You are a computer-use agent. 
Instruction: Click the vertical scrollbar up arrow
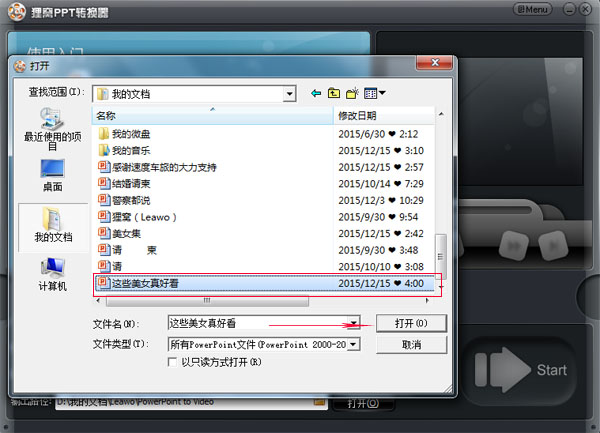[x=441, y=114]
